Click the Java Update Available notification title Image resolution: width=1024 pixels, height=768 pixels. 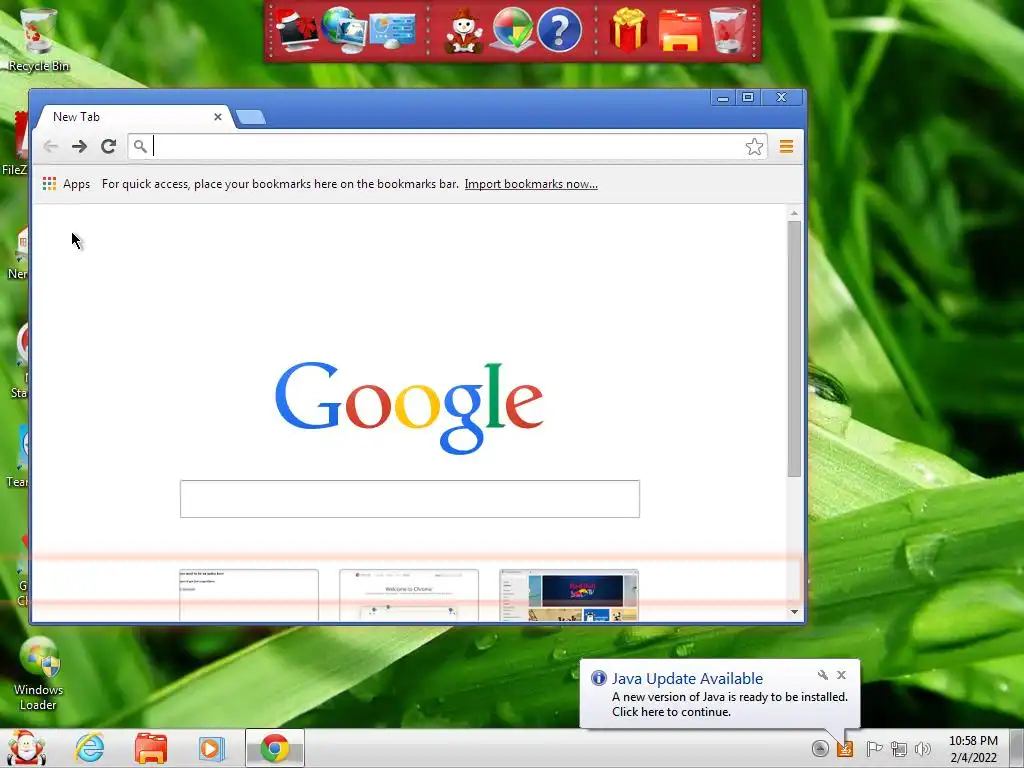click(687, 679)
